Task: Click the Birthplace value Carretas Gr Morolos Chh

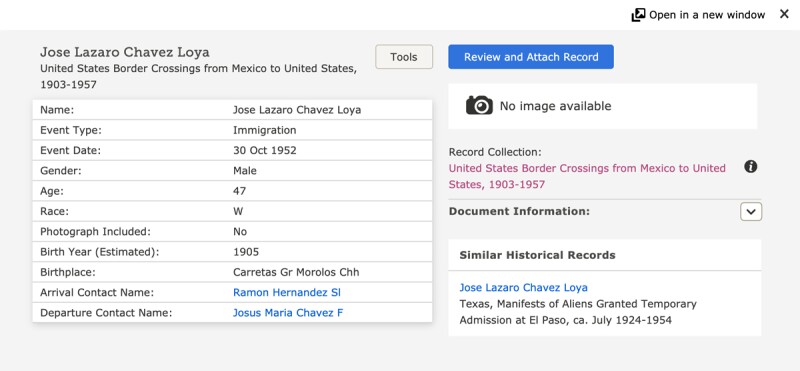Action: pyautogui.click(x=296, y=272)
